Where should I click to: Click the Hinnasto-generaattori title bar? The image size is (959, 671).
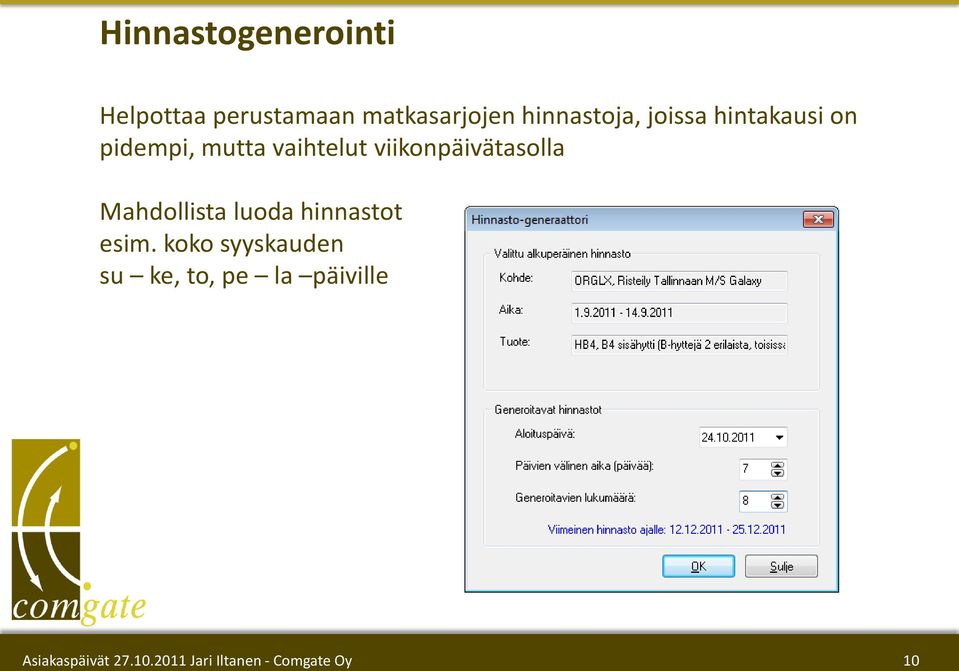(636, 220)
